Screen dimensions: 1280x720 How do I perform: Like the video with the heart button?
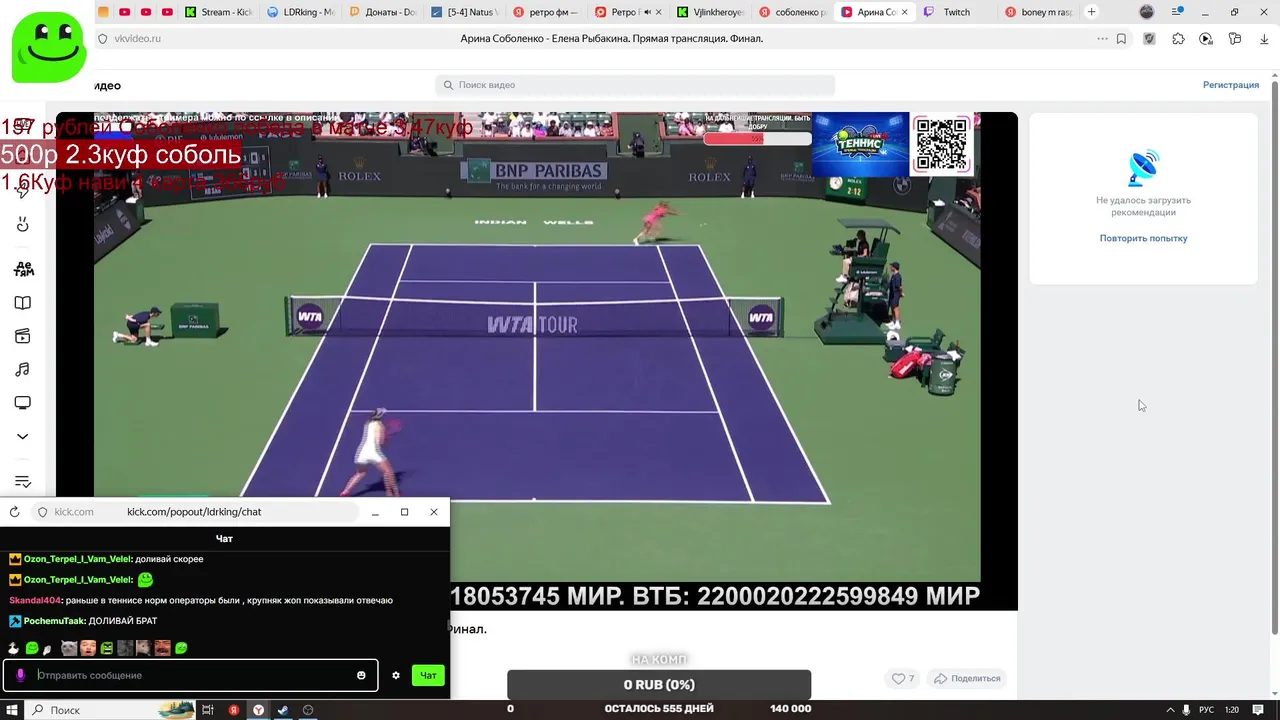903,678
